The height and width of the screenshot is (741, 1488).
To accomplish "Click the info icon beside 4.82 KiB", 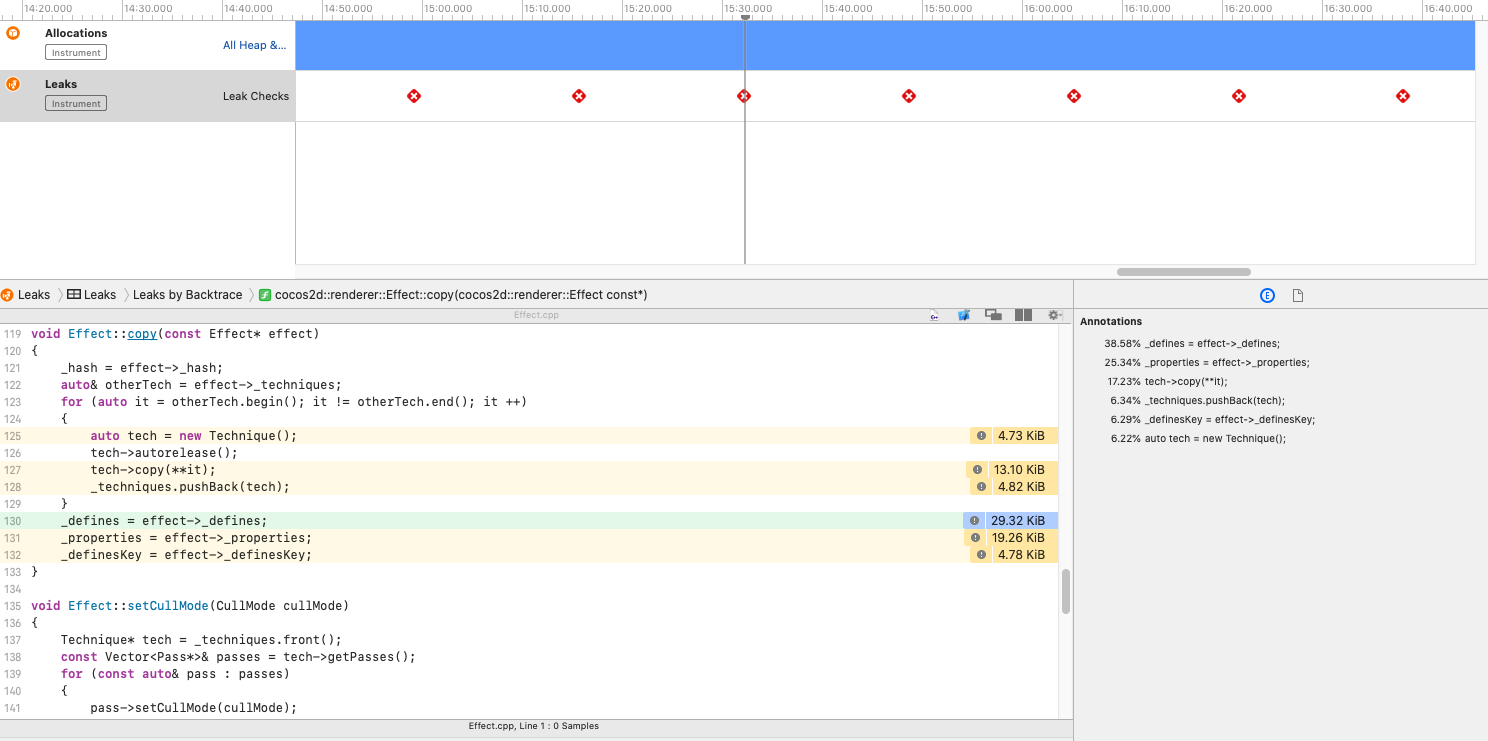I will pos(981,487).
